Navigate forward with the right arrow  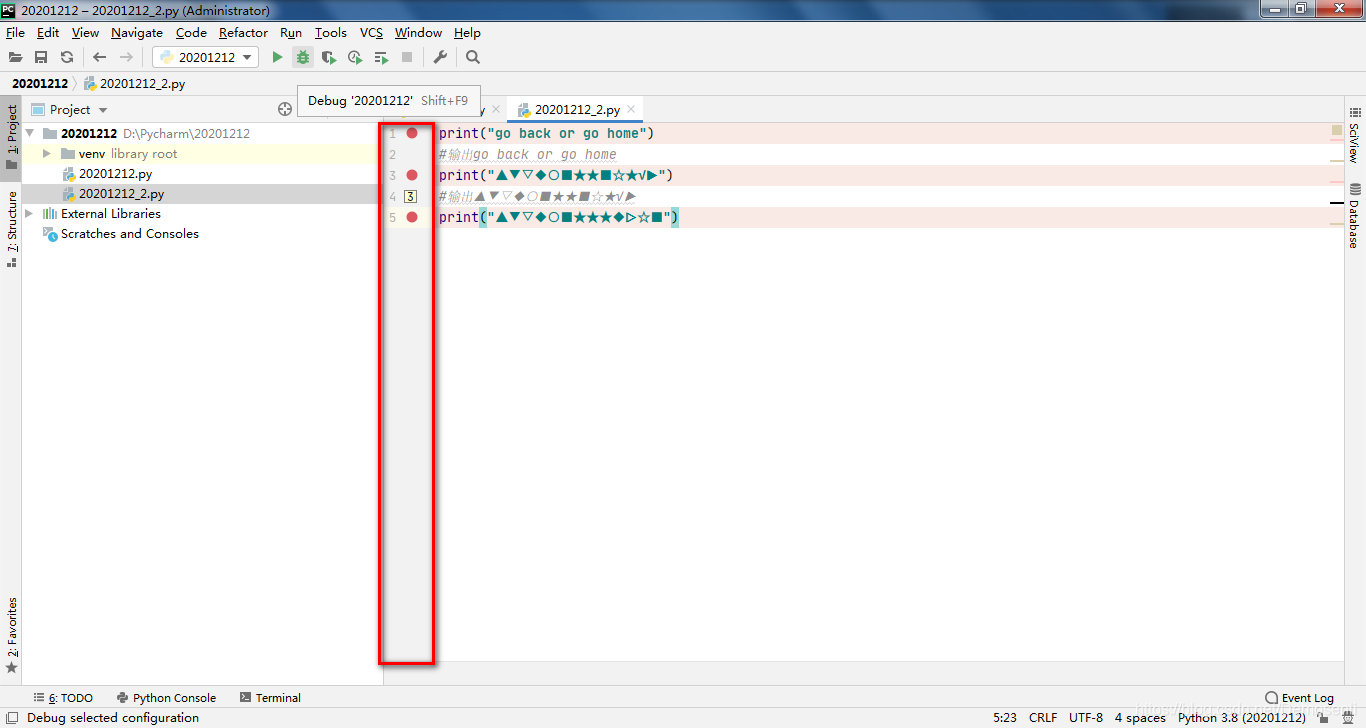[126, 57]
